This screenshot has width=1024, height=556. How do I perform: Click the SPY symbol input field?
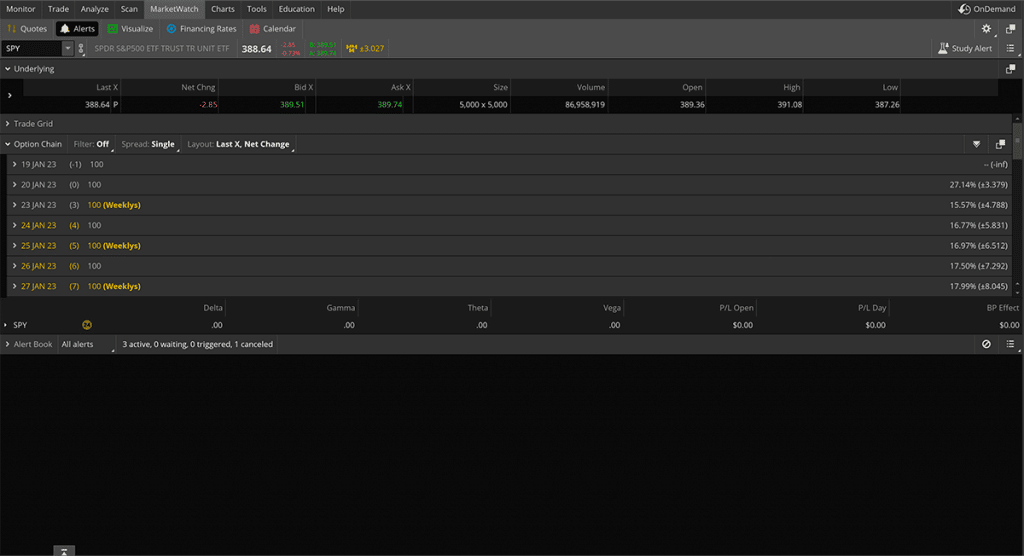pyautogui.click(x=31, y=48)
